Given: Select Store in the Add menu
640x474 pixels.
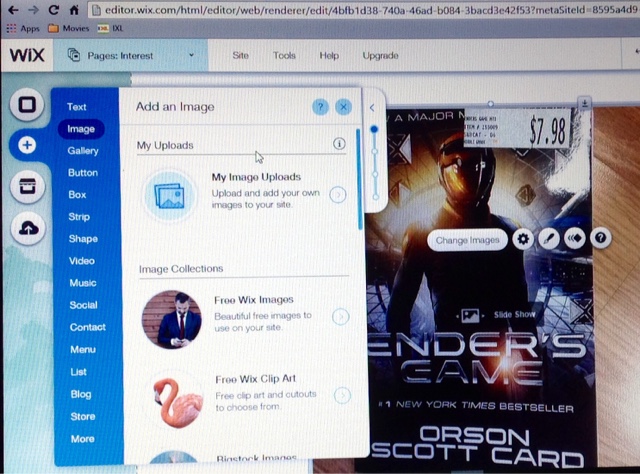Looking at the screenshot, I should pos(83,416).
